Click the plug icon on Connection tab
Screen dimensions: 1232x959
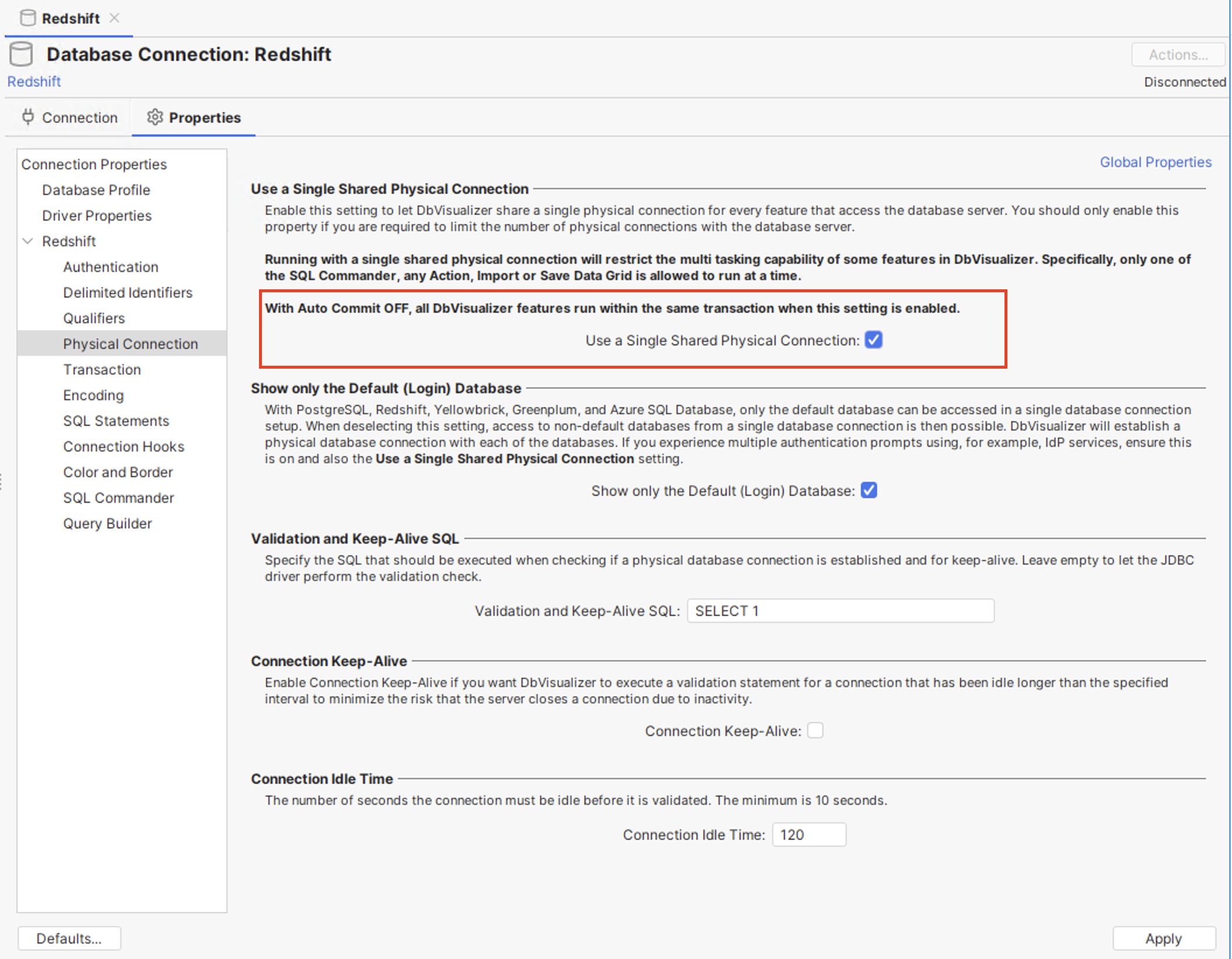pyautogui.click(x=27, y=117)
